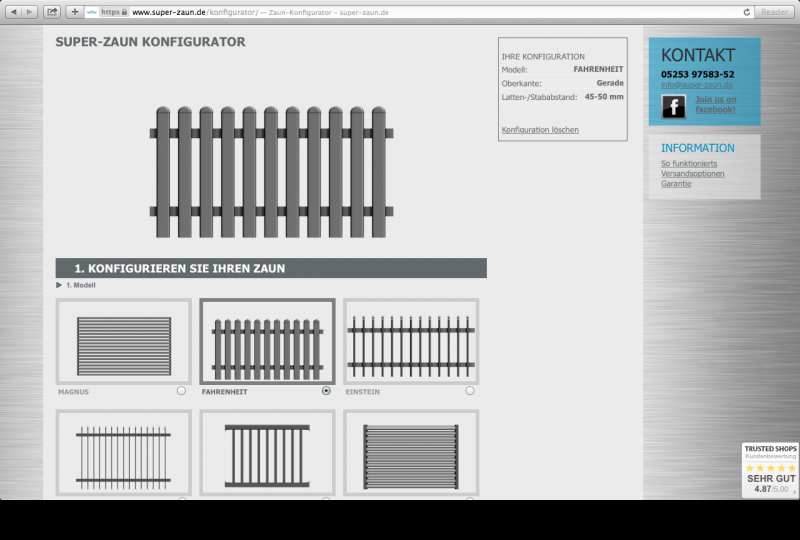Follow the 'Join us on facebook!' link
800x540 pixels.
[x=715, y=104]
